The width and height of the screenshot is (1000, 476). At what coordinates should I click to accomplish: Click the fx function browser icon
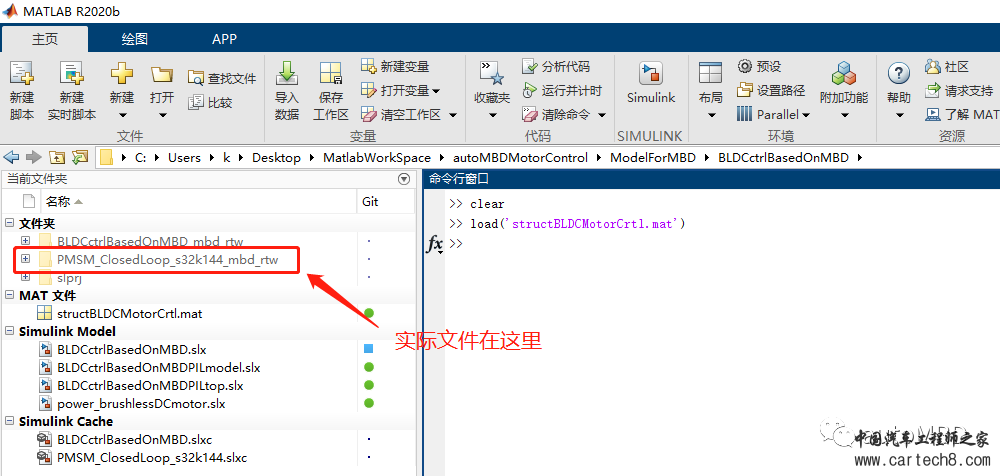434,244
